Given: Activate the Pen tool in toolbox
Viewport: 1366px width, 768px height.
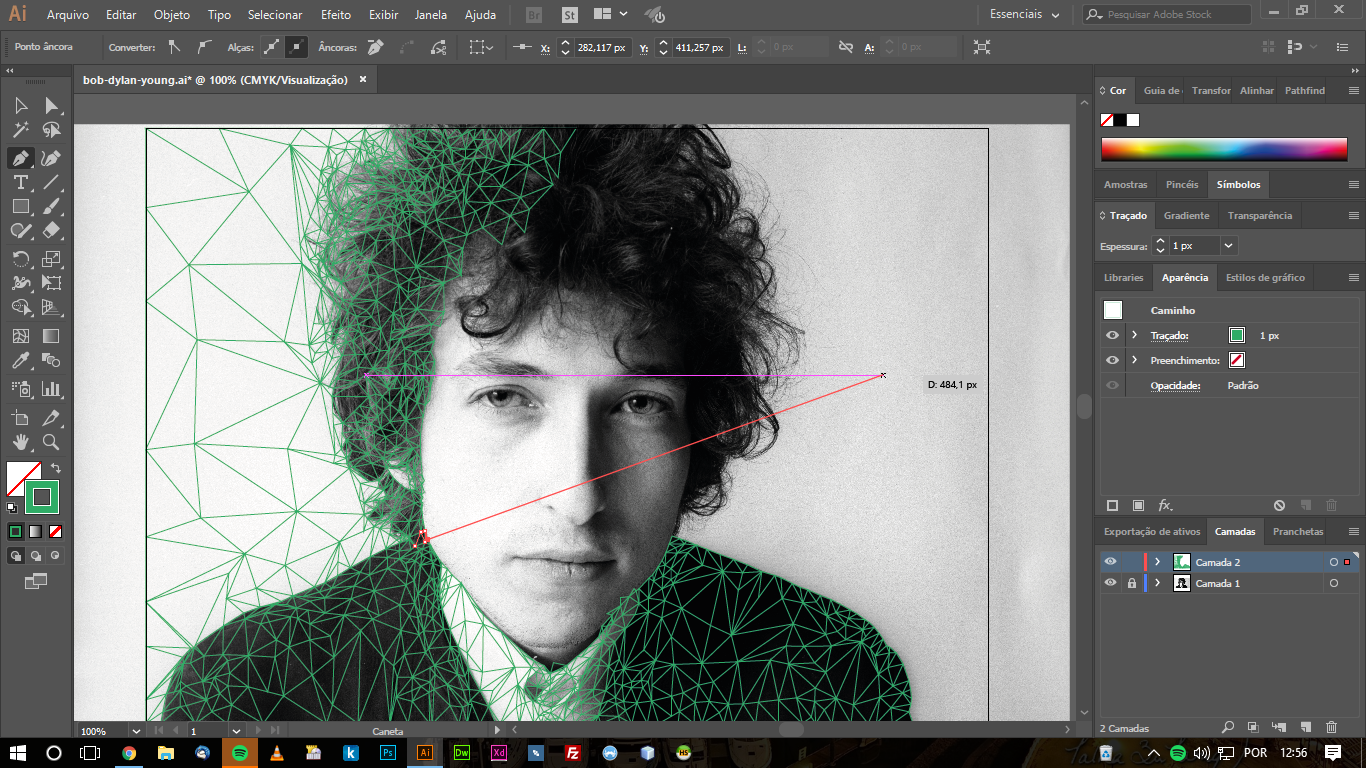Looking at the screenshot, I should click(x=20, y=158).
